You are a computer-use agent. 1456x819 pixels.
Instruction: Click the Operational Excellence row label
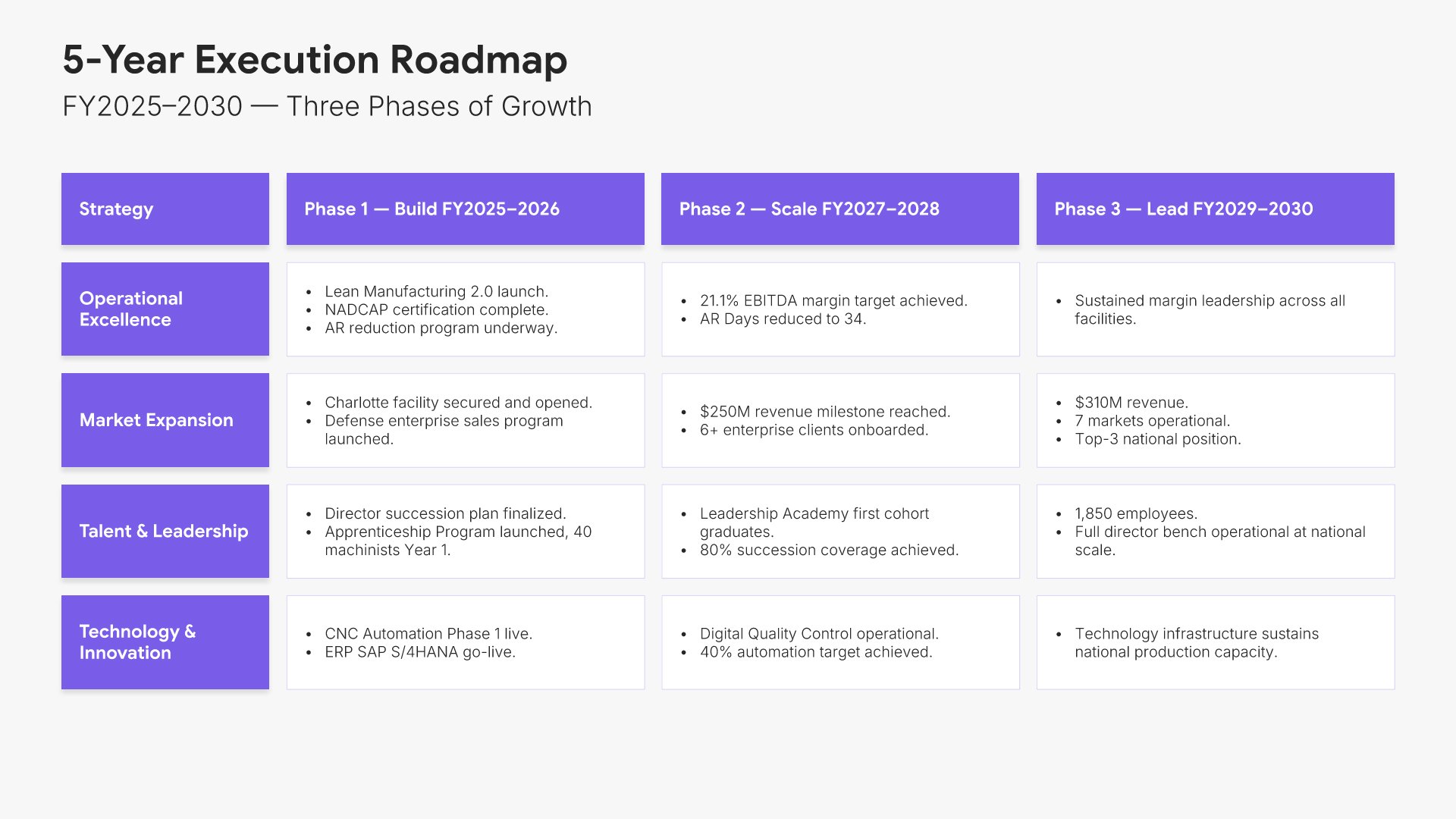pyautogui.click(x=165, y=309)
